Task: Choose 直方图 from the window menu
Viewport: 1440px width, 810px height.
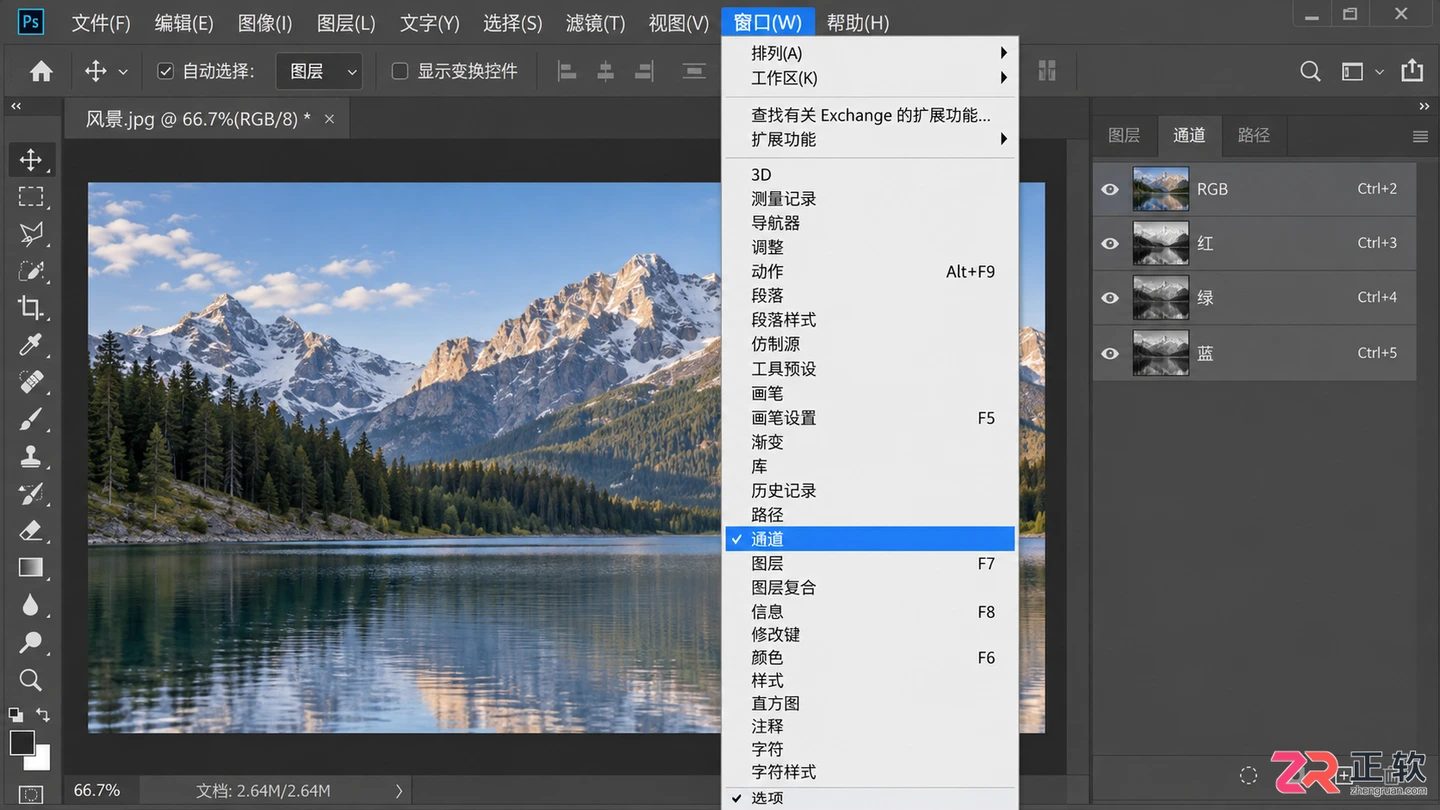Action: (x=870, y=703)
